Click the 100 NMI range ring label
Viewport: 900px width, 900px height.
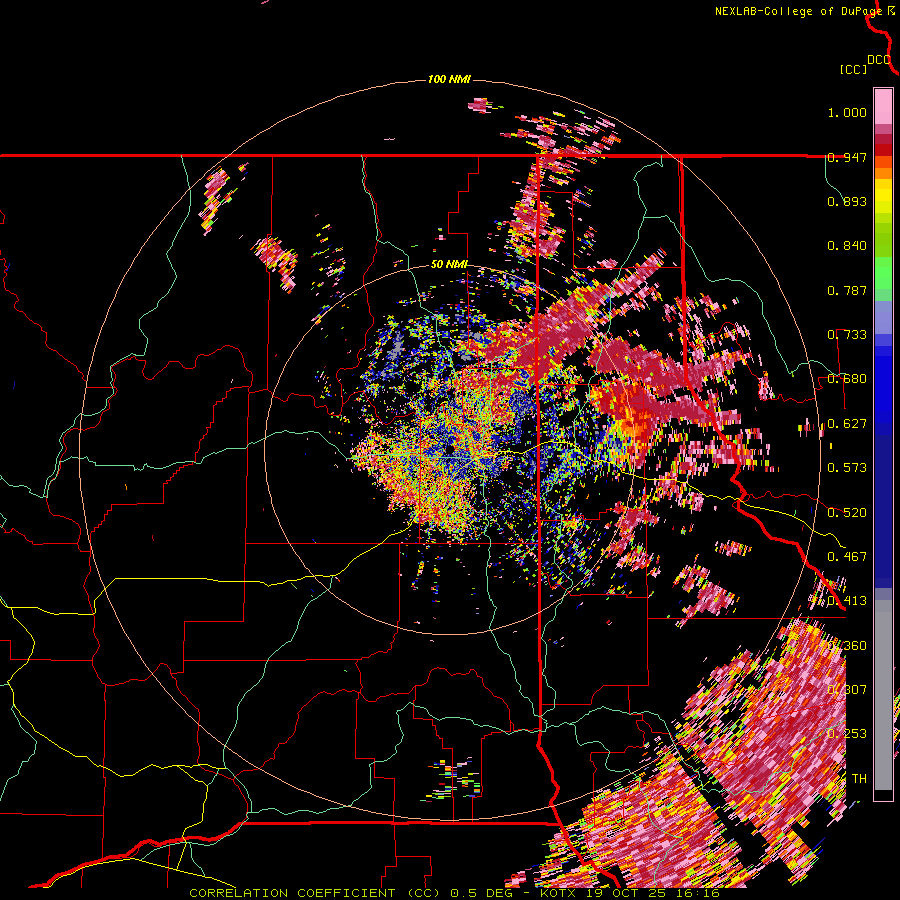pyautogui.click(x=449, y=79)
